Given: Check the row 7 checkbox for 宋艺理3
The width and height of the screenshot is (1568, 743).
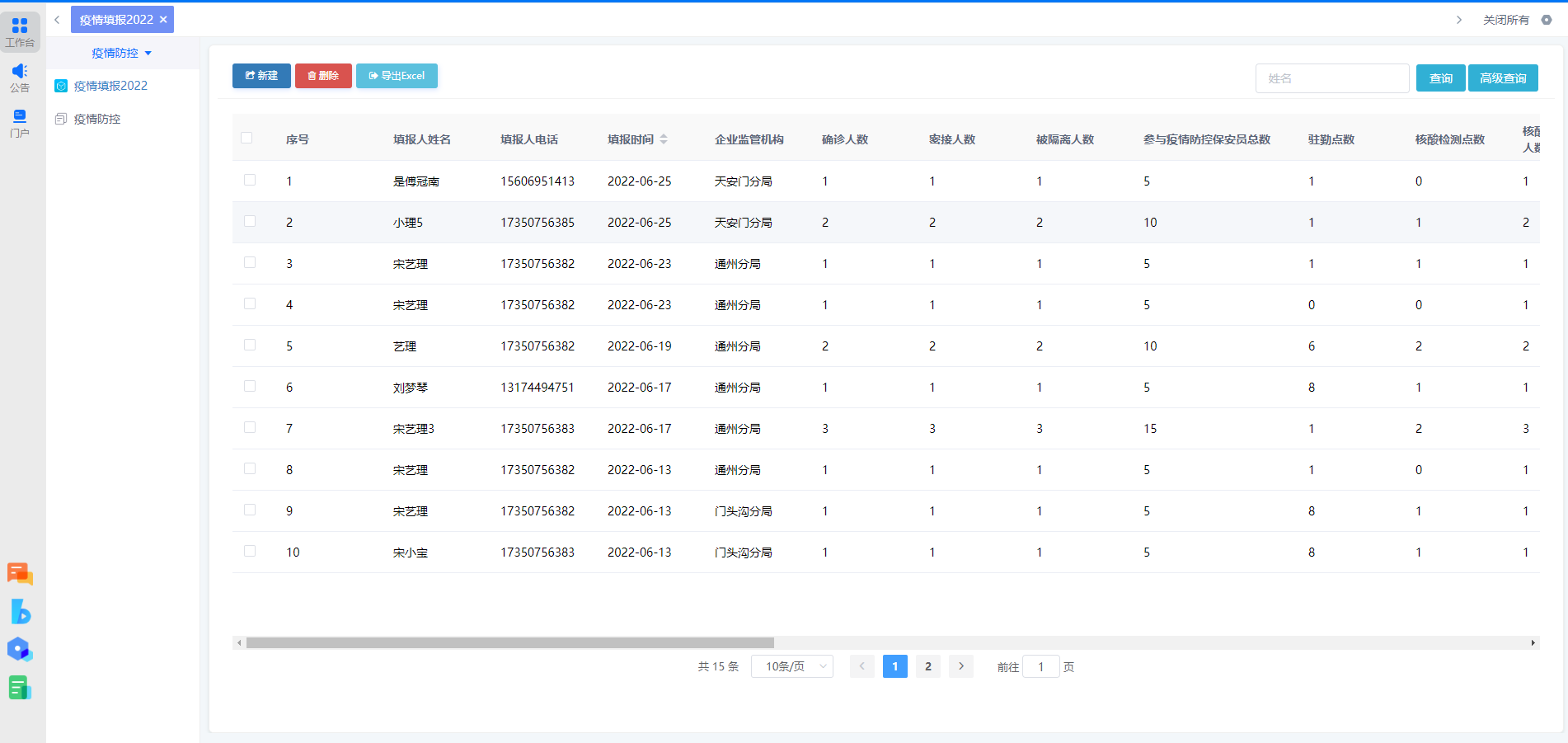Looking at the screenshot, I should (250, 427).
